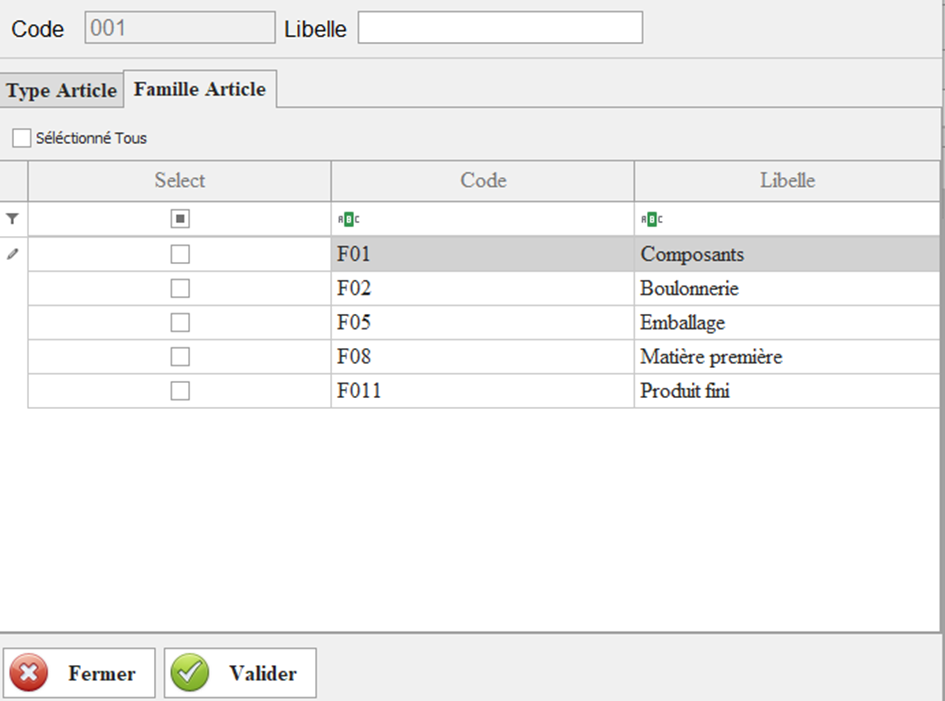Enable the checkbox for F05 Emballage

click(x=180, y=323)
